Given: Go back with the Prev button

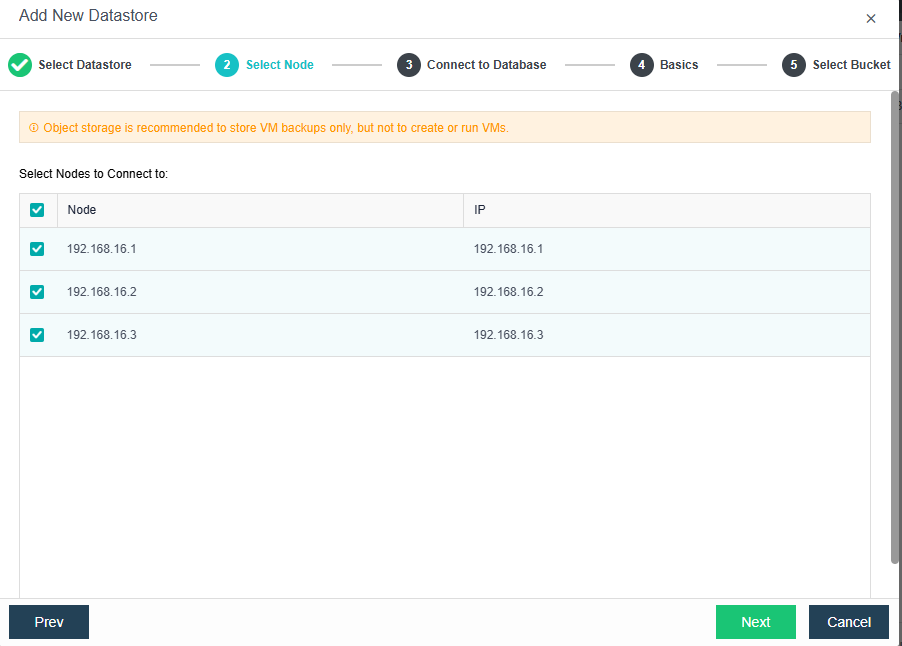Looking at the screenshot, I should (49, 622).
